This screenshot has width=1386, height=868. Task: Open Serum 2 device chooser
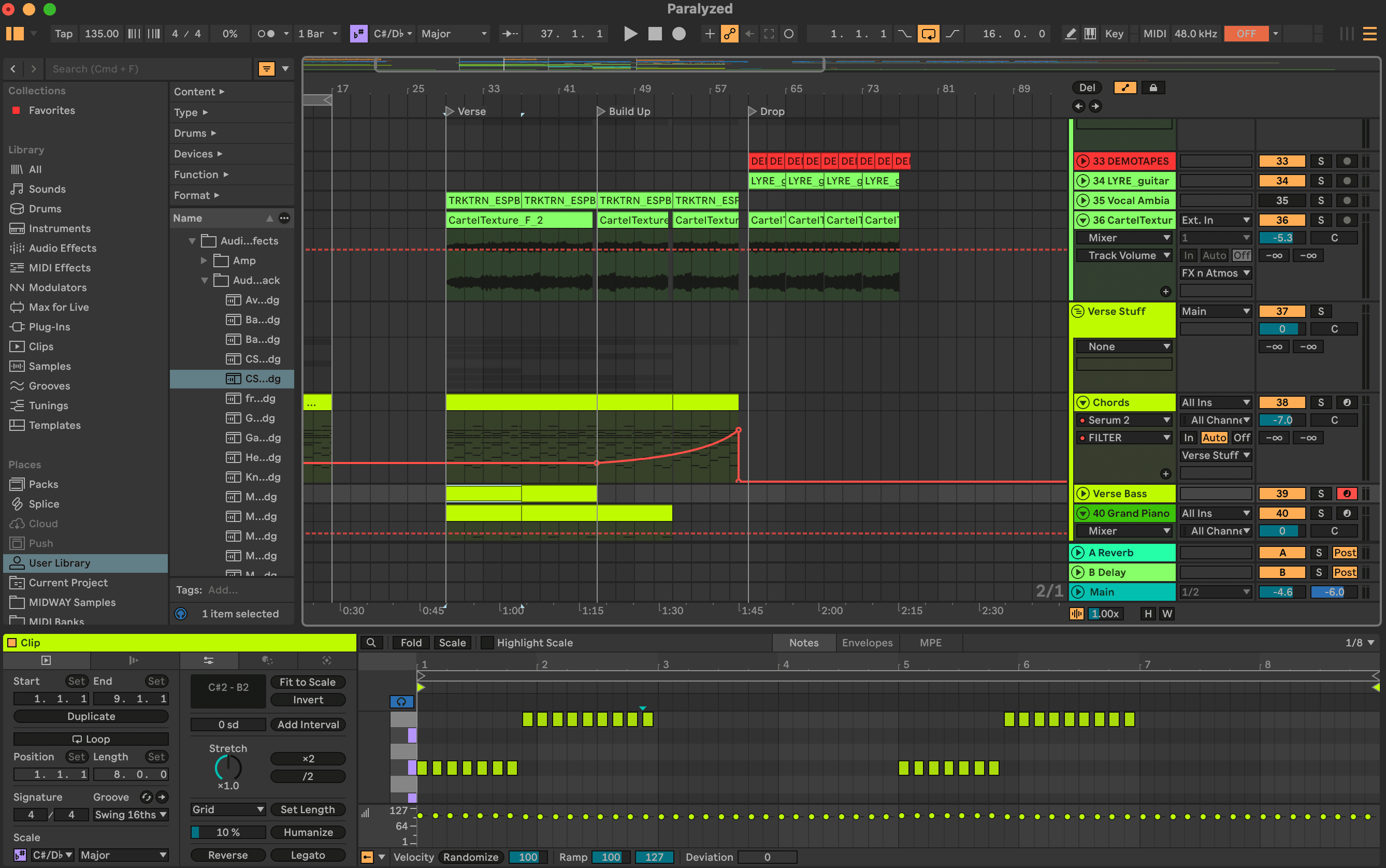coord(1124,420)
